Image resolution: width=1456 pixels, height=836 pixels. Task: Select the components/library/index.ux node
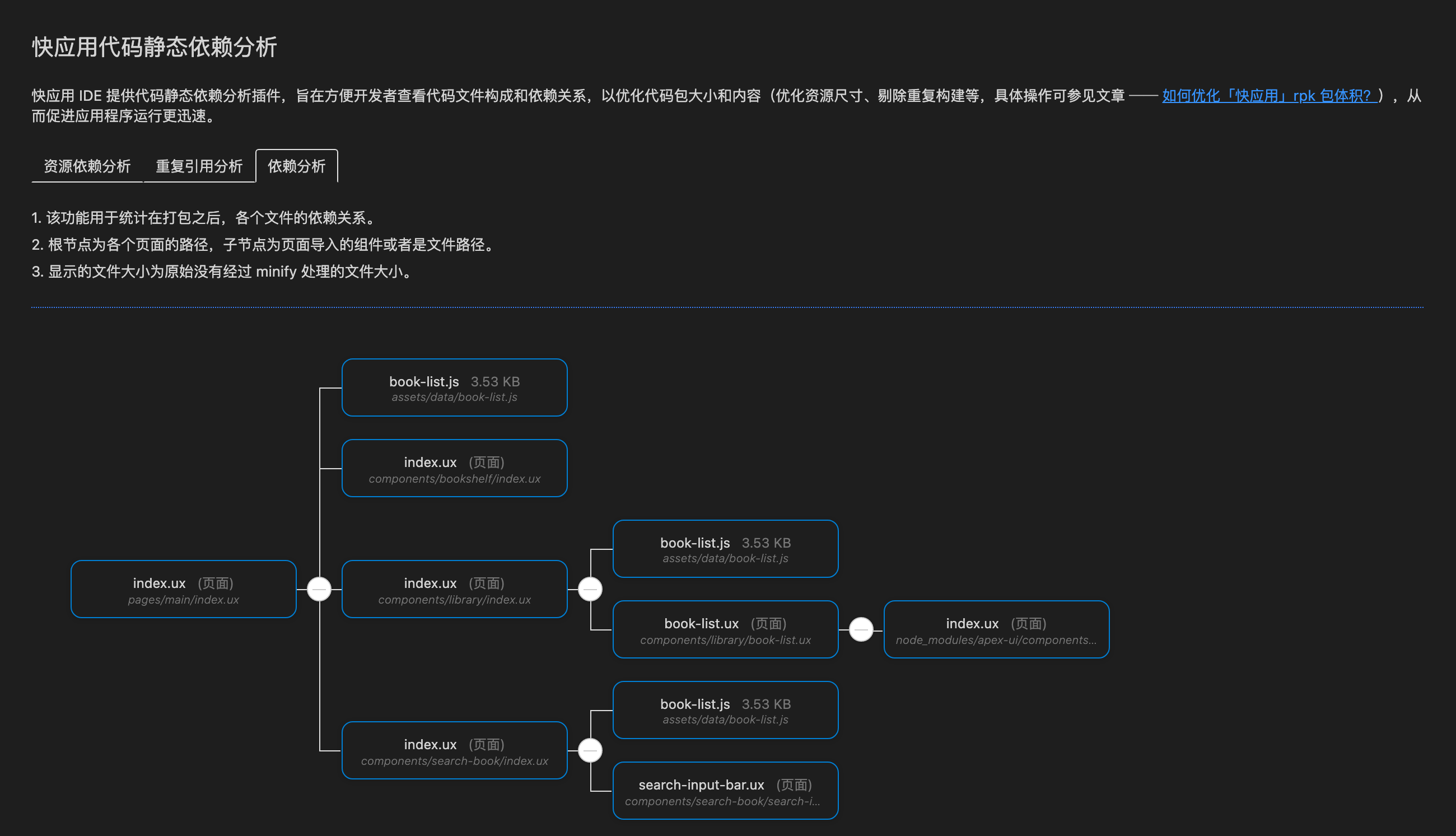[x=455, y=589]
